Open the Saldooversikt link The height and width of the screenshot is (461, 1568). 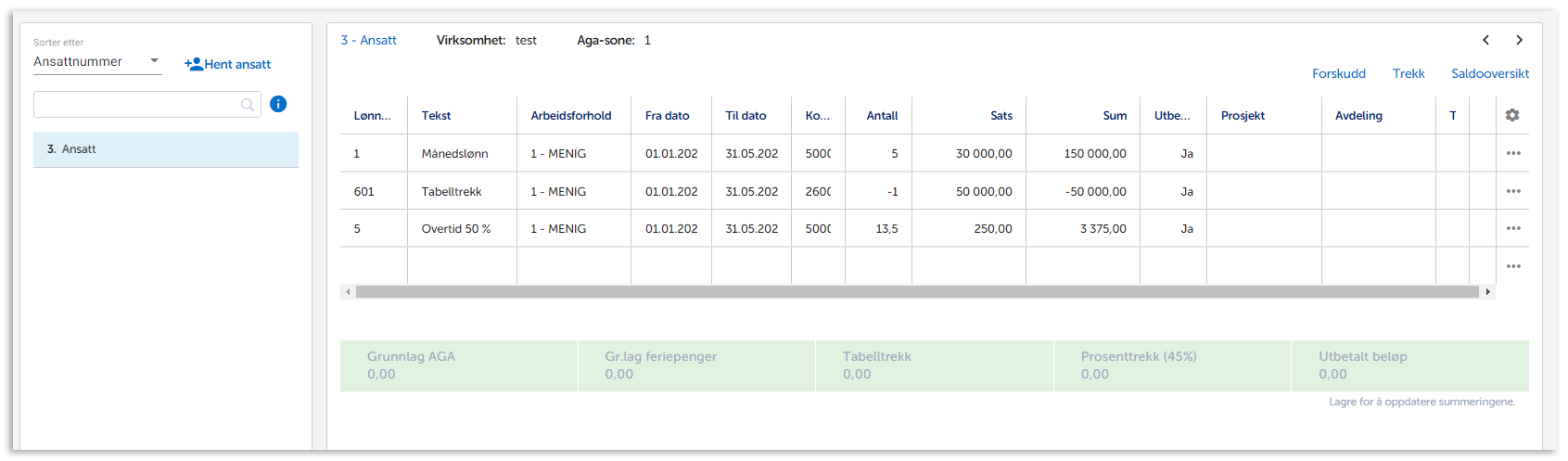coord(1489,73)
